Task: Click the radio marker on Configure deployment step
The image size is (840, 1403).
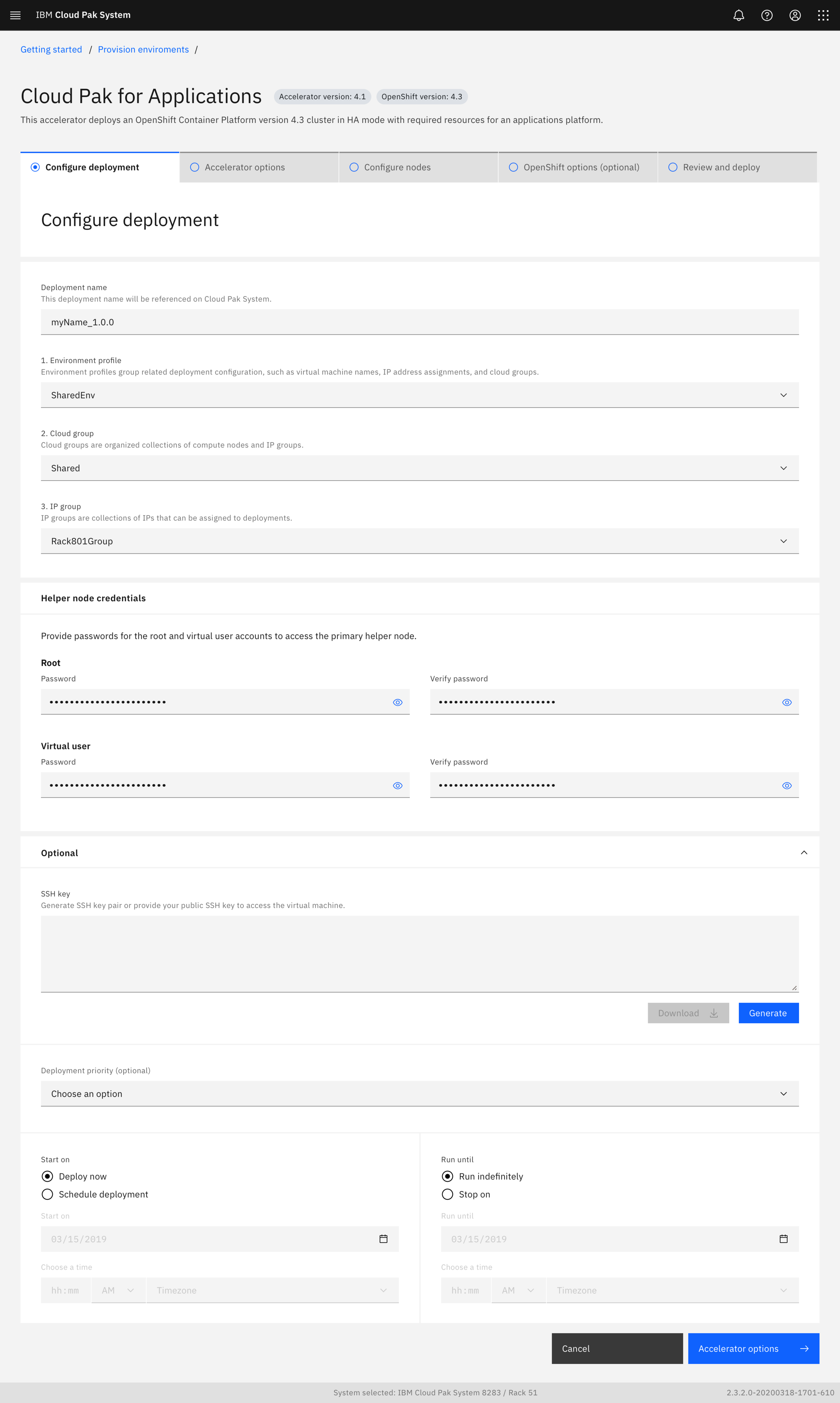Action: [35, 167]
